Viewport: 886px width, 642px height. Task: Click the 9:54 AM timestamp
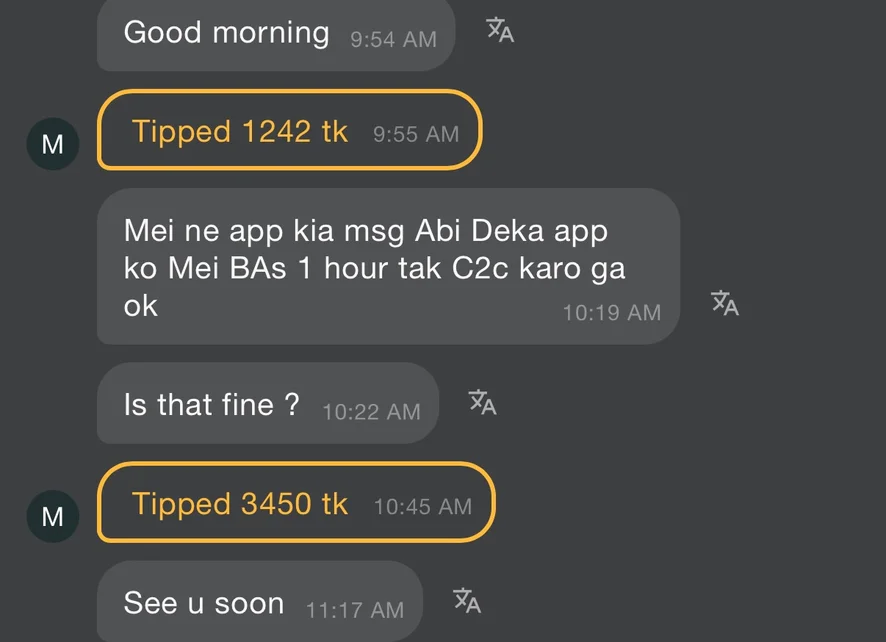pos(393,39)
